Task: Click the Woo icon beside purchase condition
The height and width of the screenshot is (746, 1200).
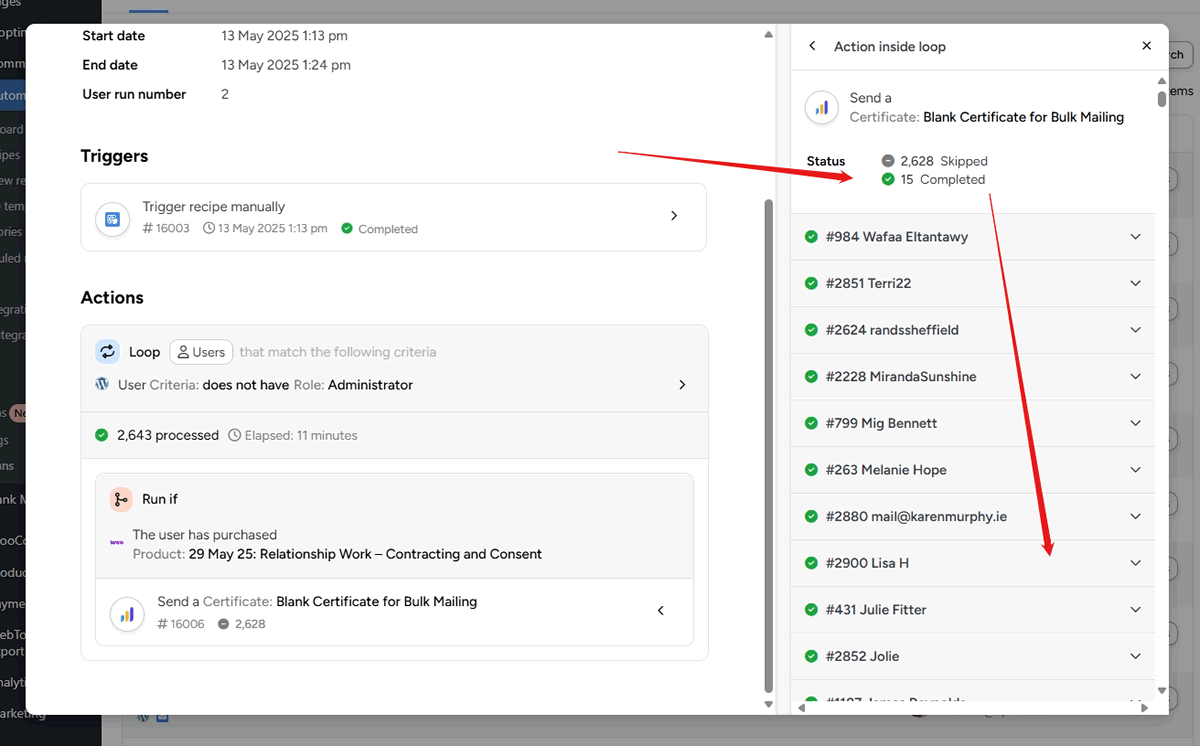Action: coord(116,543)
